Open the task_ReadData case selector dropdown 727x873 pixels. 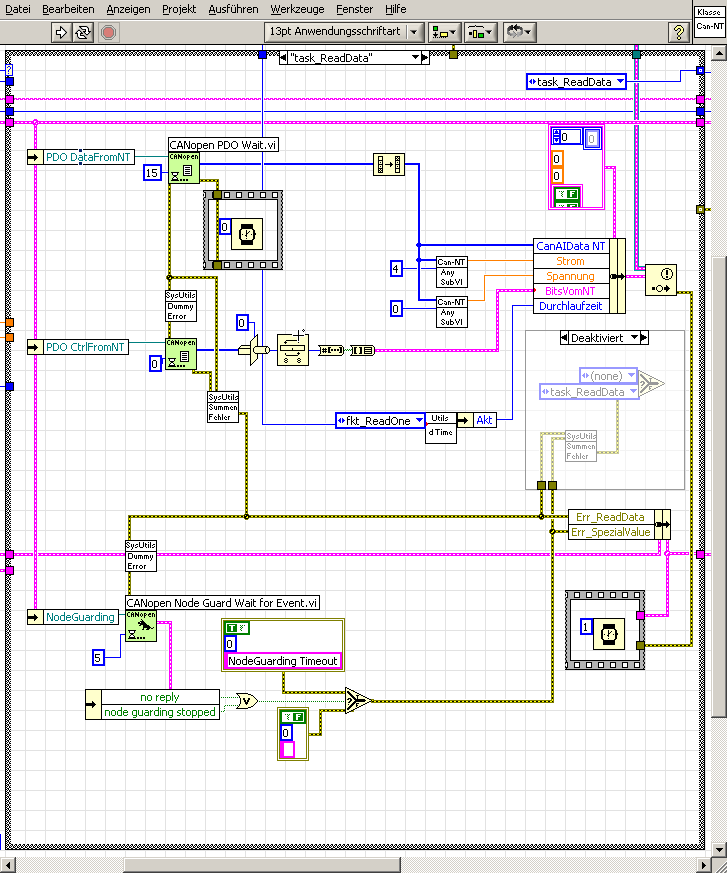(x=415, y=57)
